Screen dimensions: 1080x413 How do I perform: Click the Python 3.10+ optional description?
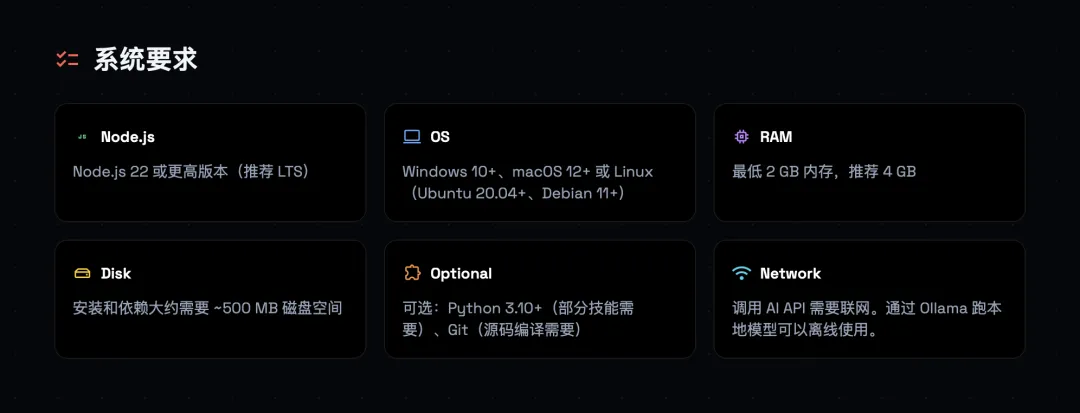(x=518, y=318)
